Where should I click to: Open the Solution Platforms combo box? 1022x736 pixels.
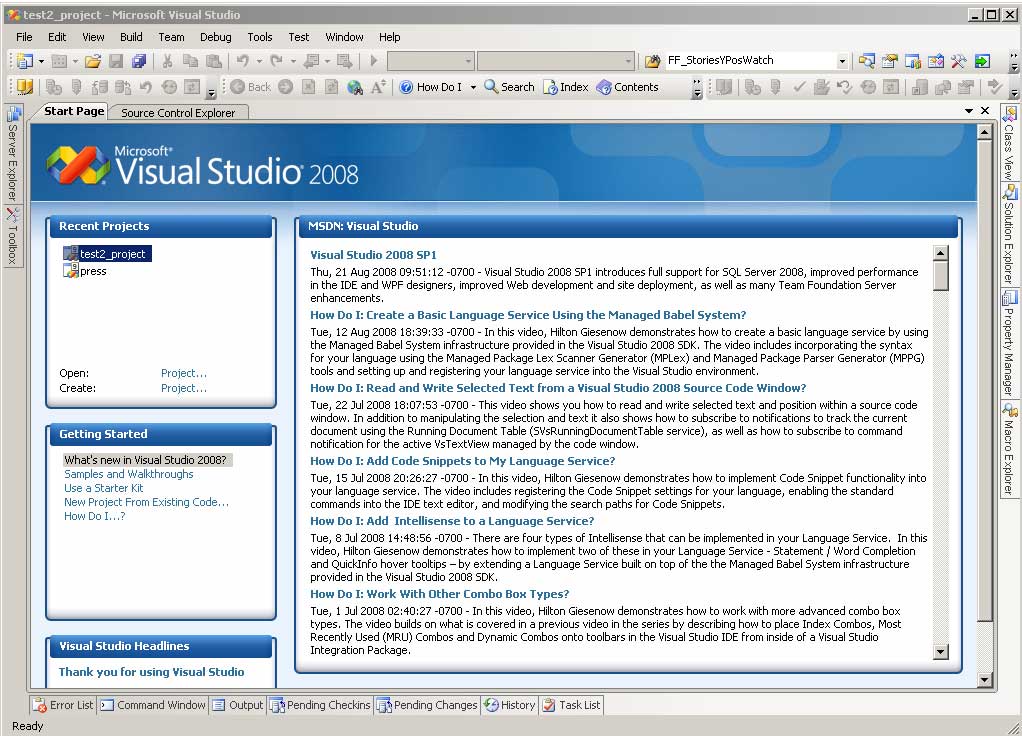click(x=555, y=61)
